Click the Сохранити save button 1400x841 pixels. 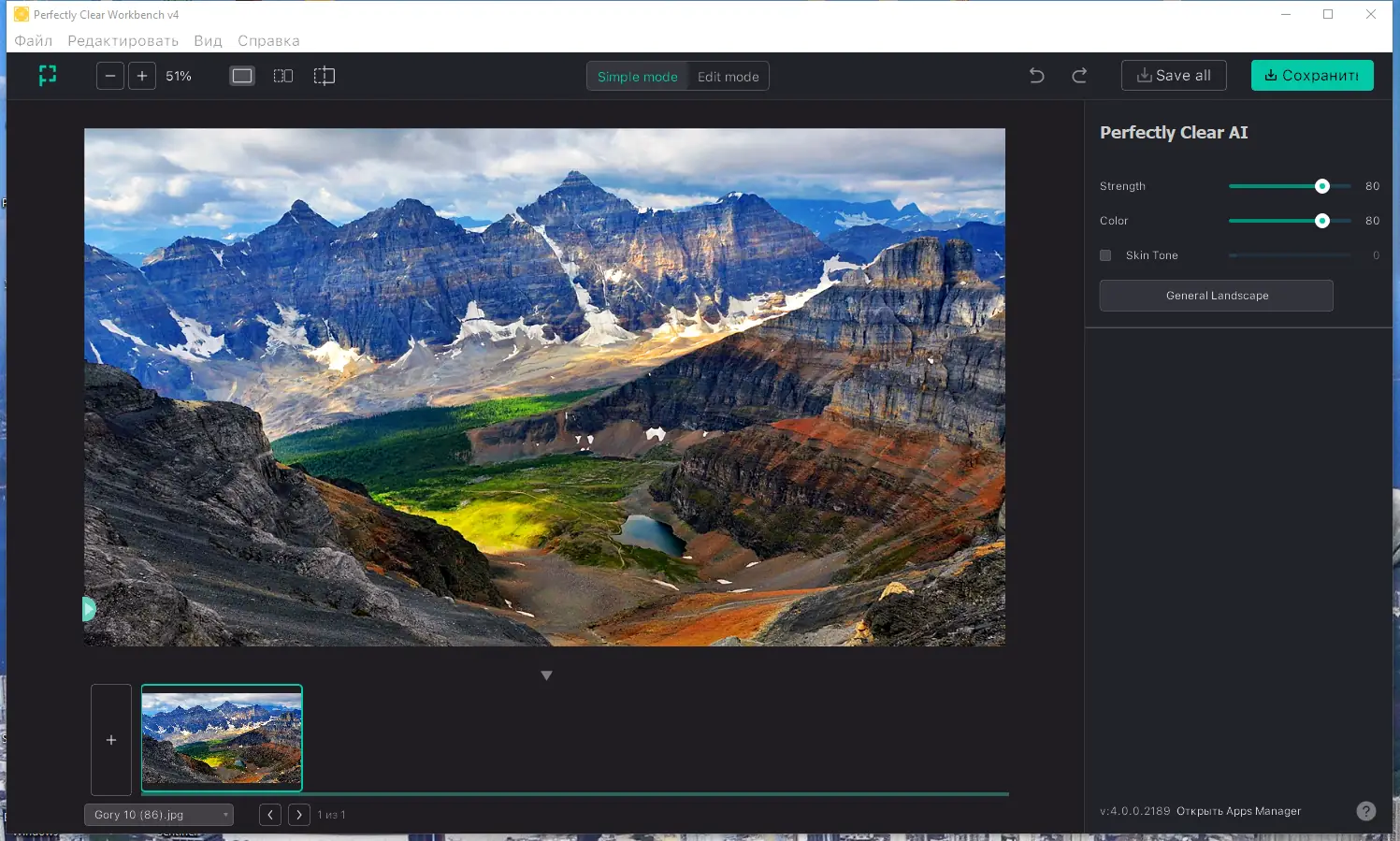[1312, 75]
